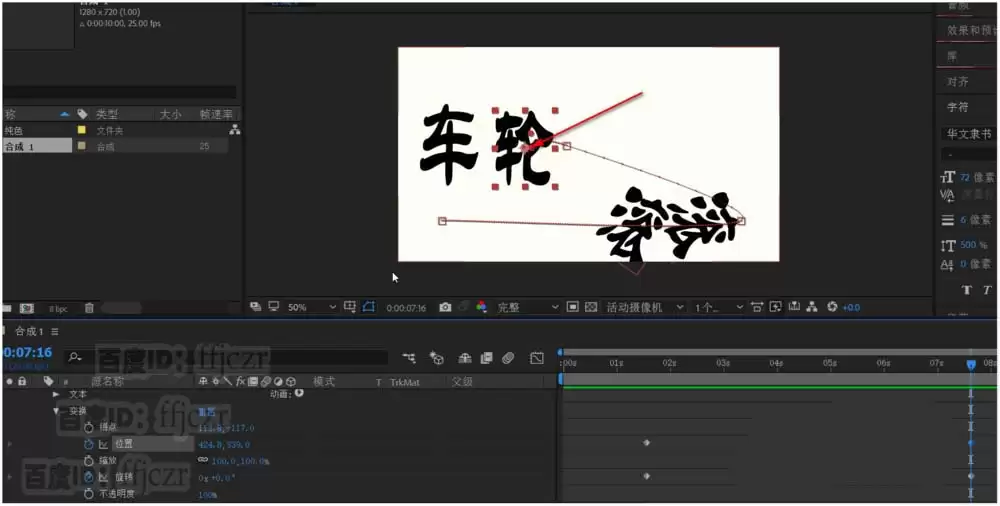Click the current time indicator playhead
This screenshot has width=1000, height=506.
[971, 364]
